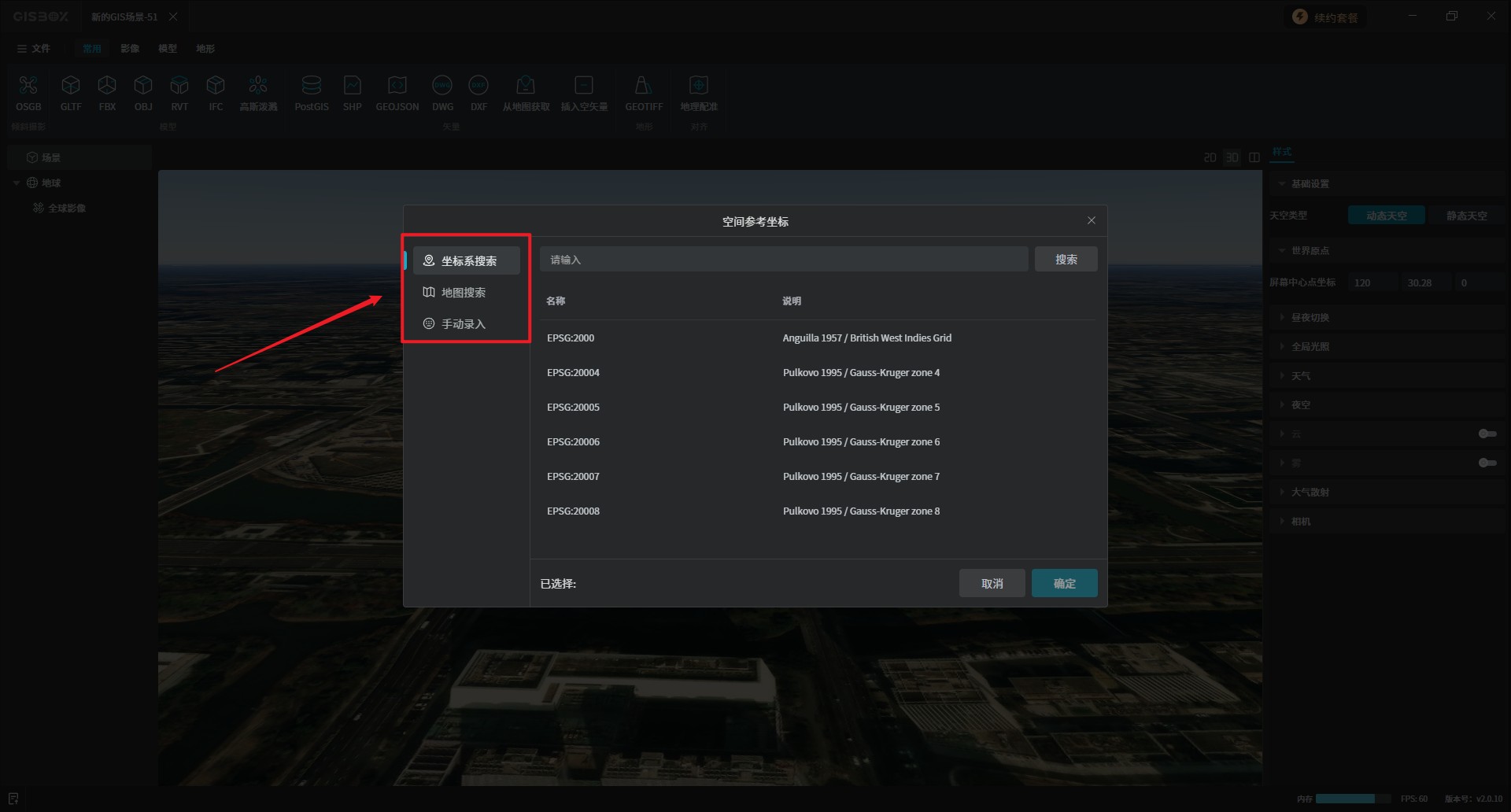Open the 手动录入 manual entry tab
This screenshot has height=812, width=1511.
463,324
